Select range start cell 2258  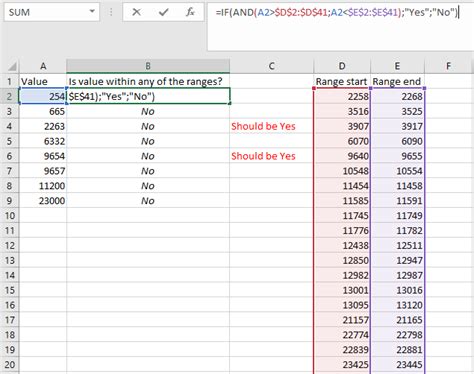pyautogui.click(x=342, y=96)
